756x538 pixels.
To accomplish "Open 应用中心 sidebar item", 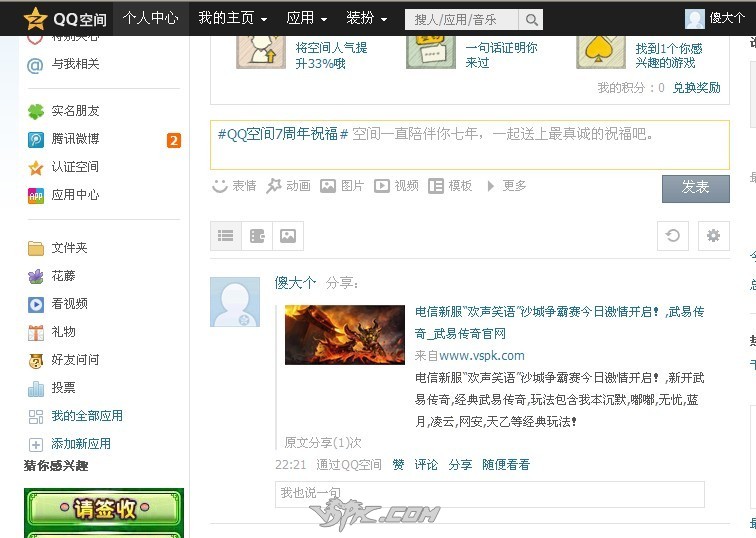I will pyautogui.click(x=75, y=195).
